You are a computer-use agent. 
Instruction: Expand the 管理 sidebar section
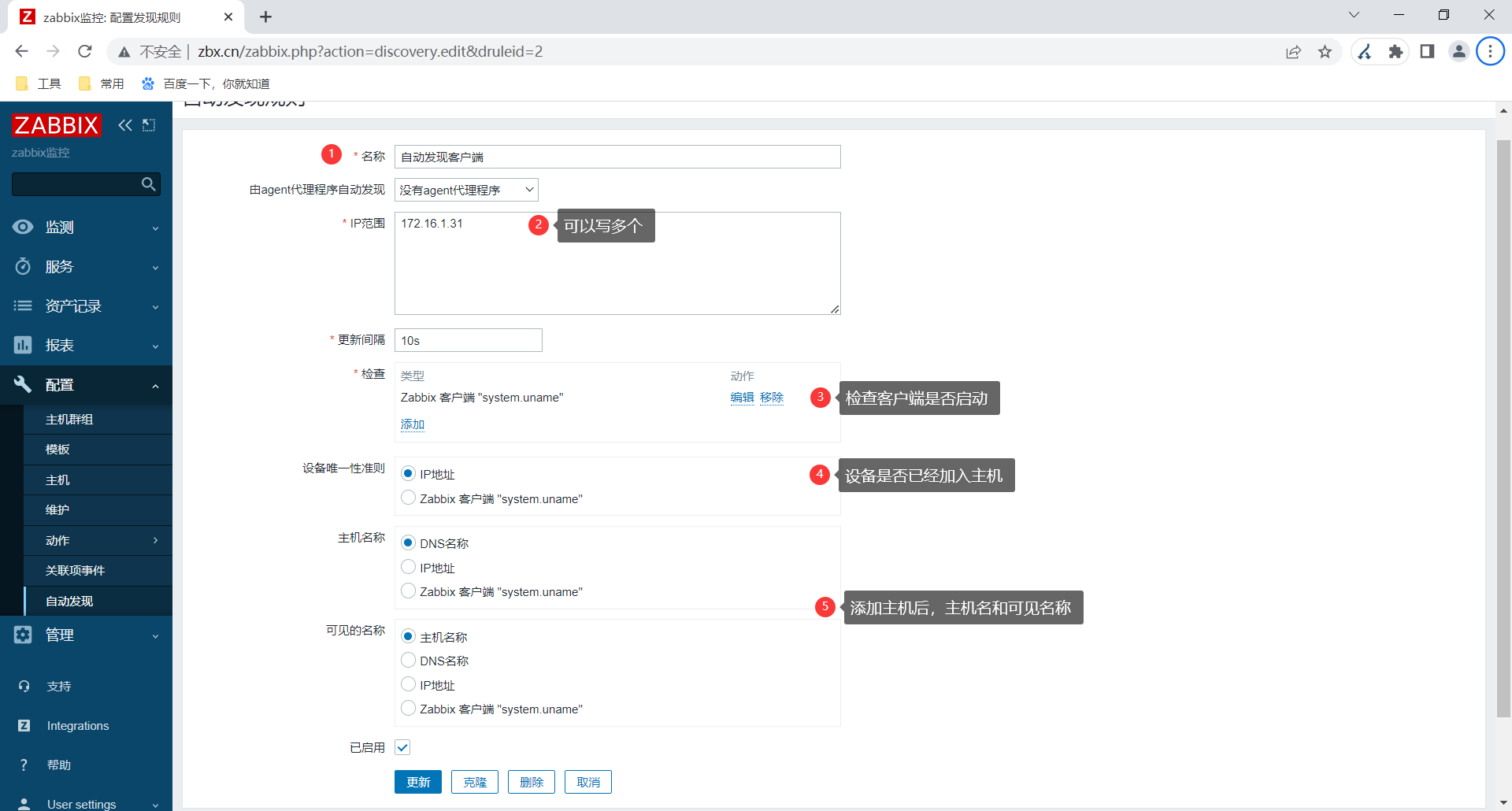pos(85,635)
